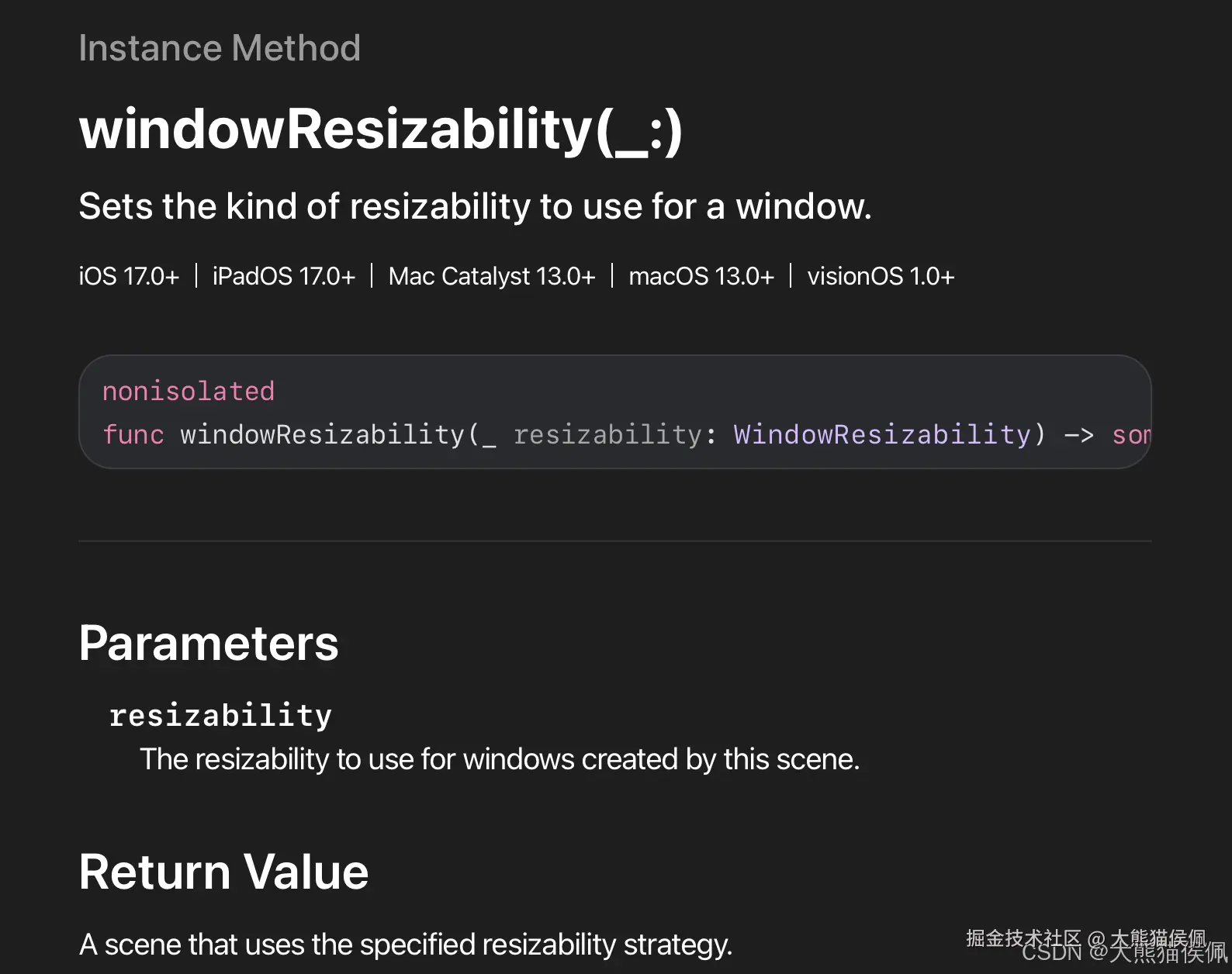
Task: Click the Parameters section heading
Action: coord(209,643)
